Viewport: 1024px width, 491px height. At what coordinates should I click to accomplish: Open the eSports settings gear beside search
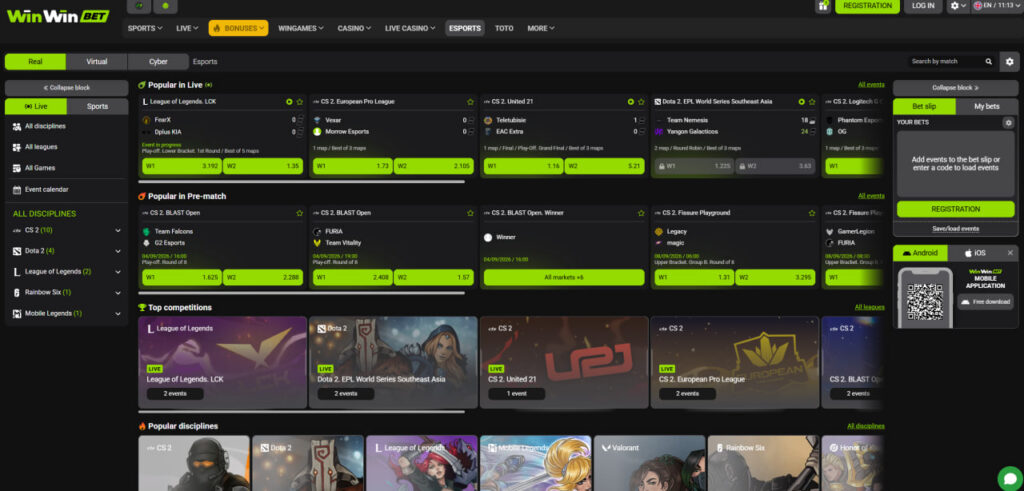click(x=1010, y=61)
